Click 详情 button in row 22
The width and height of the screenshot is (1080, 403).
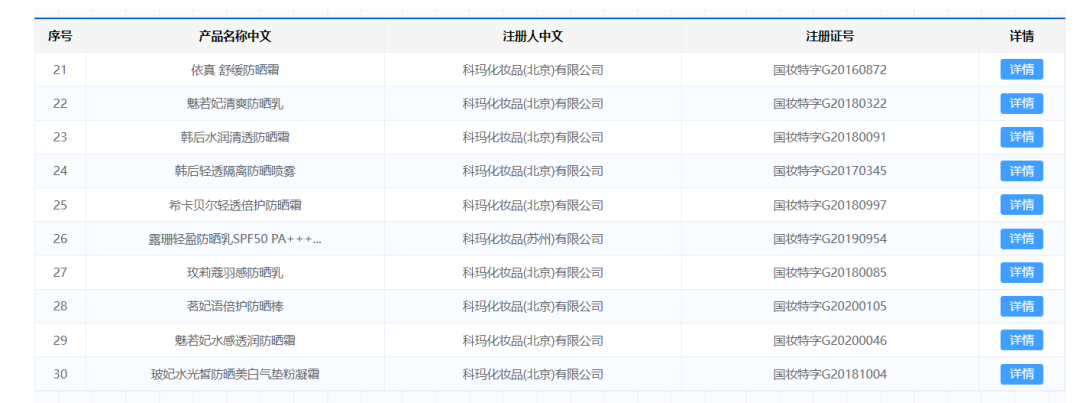[1021, 104]
